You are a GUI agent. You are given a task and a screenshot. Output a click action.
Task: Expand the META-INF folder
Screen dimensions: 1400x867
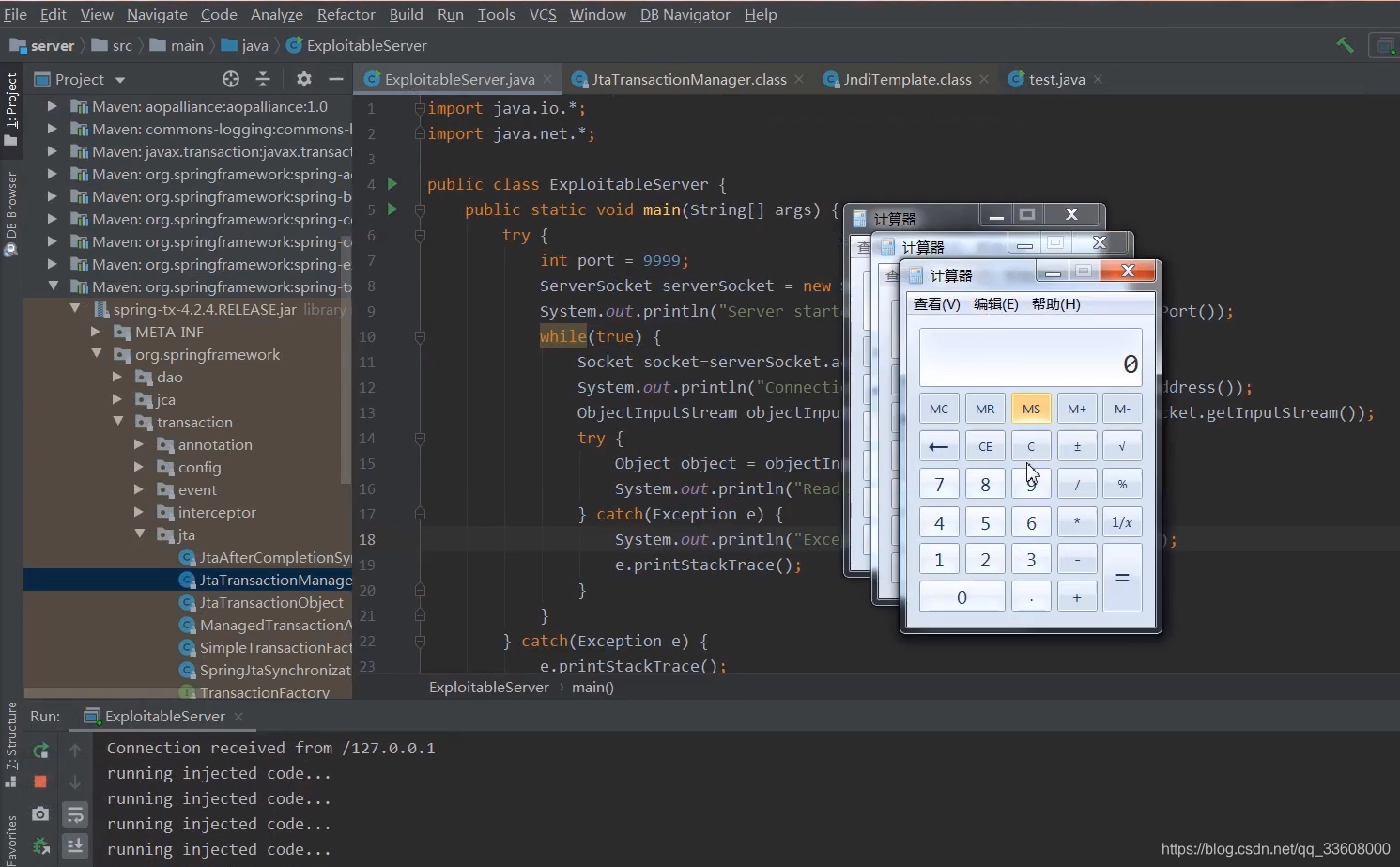click(96, 332)
